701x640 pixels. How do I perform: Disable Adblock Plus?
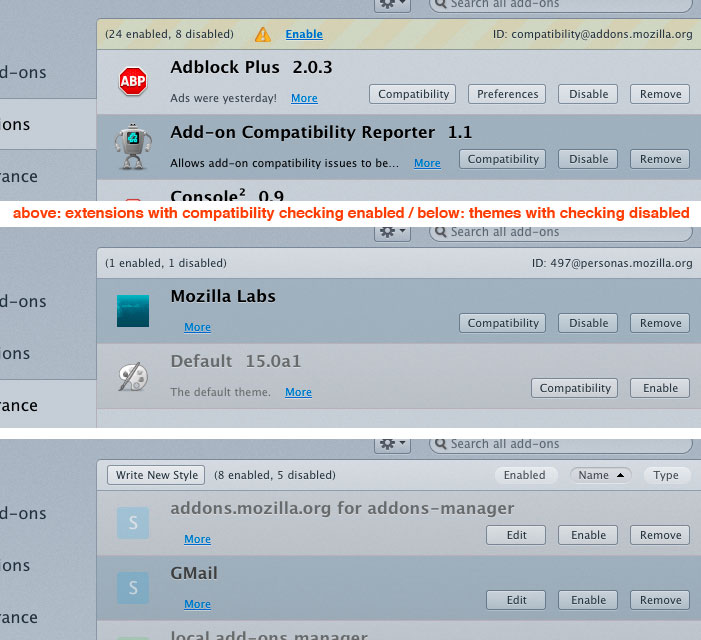[x=588, y=94]
